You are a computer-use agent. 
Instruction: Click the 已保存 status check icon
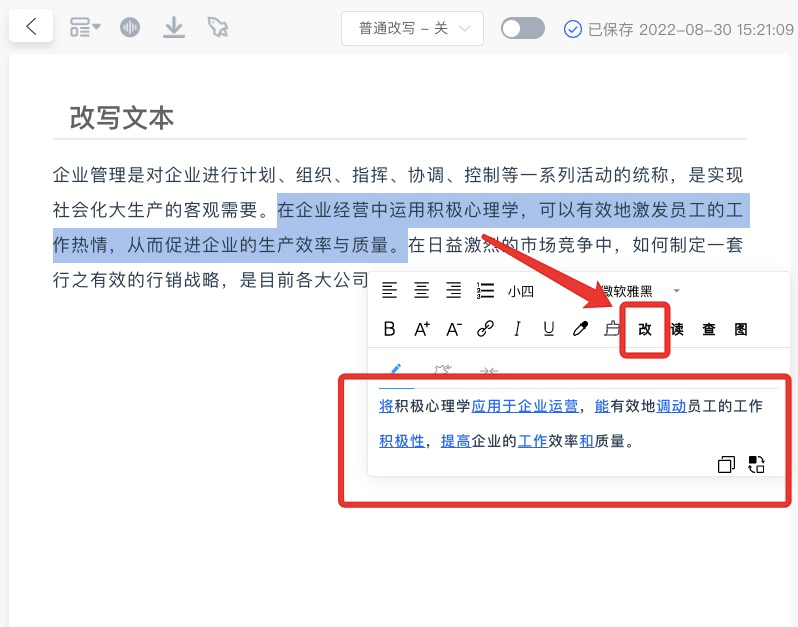(573, 29)
